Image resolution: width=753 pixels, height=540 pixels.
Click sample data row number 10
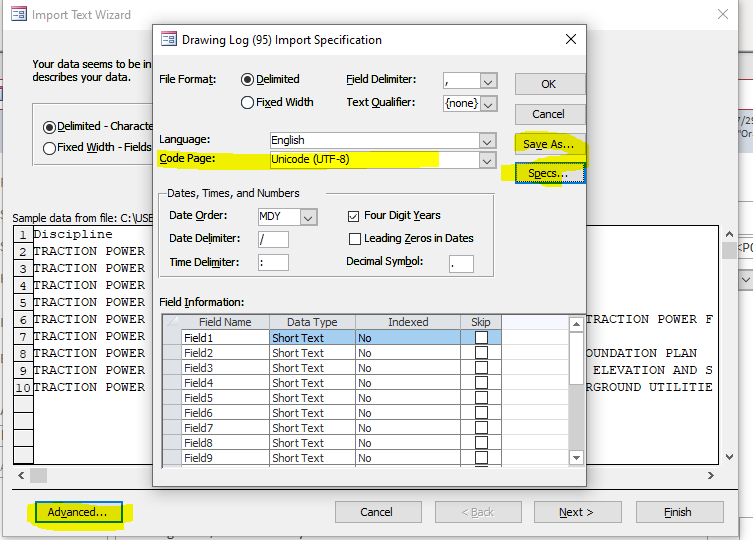pos(23,387)
